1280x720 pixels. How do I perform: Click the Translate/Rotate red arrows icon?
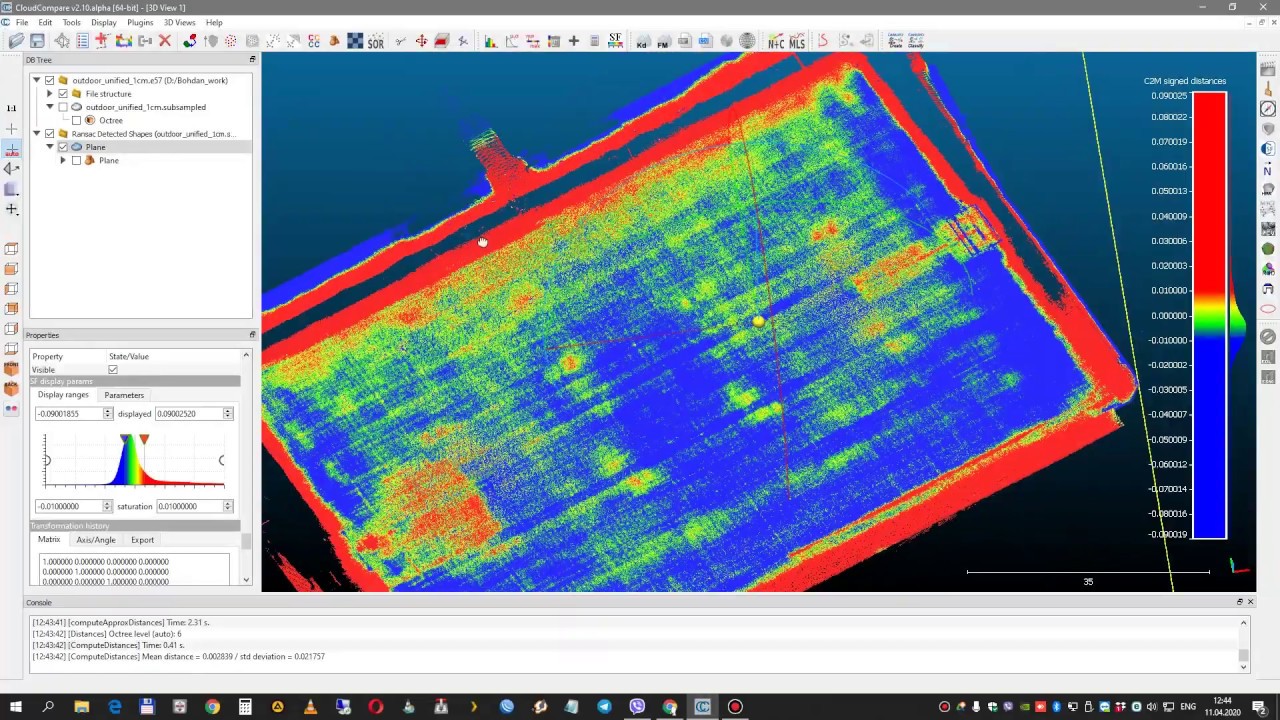pos(421,41)
